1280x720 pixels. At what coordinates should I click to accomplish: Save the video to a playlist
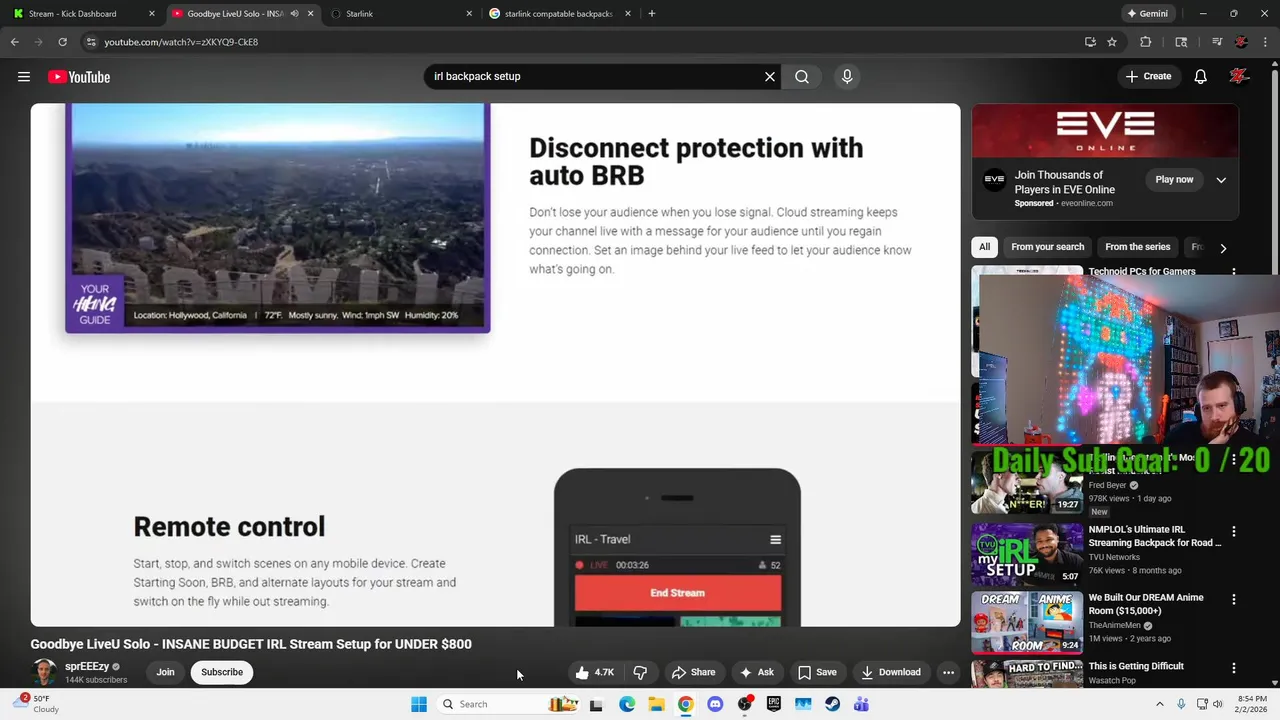point(817,672)
